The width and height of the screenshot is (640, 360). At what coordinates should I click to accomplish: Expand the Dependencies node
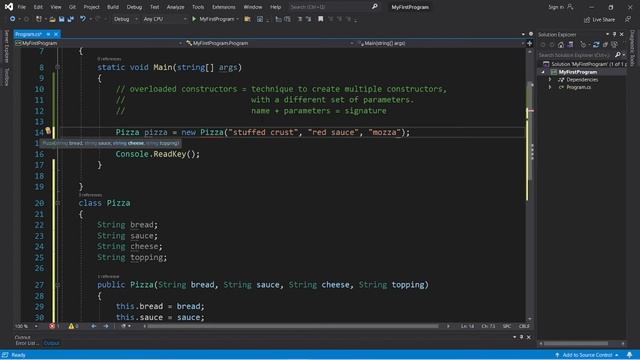tap(550, 80)
